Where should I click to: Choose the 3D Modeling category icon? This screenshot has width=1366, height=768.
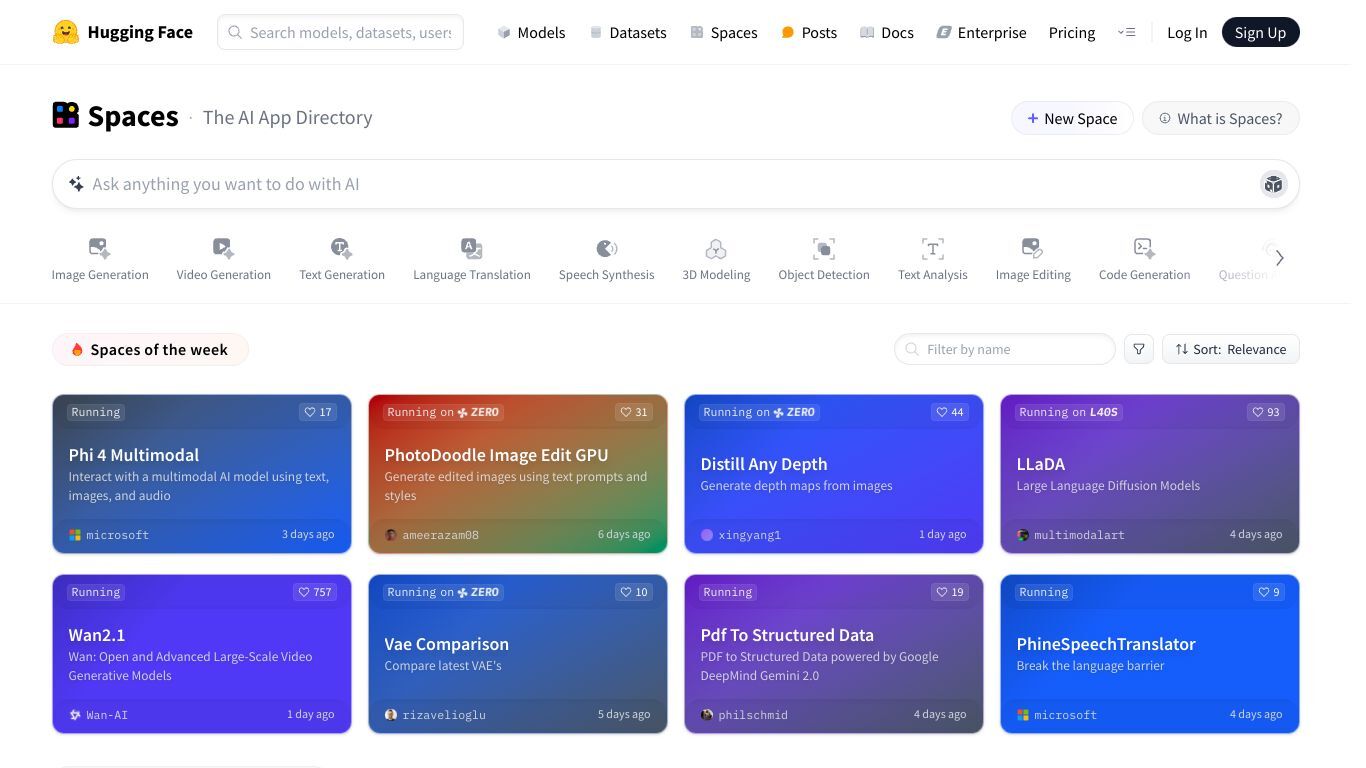pyautogui.click(x=716, y=248)
